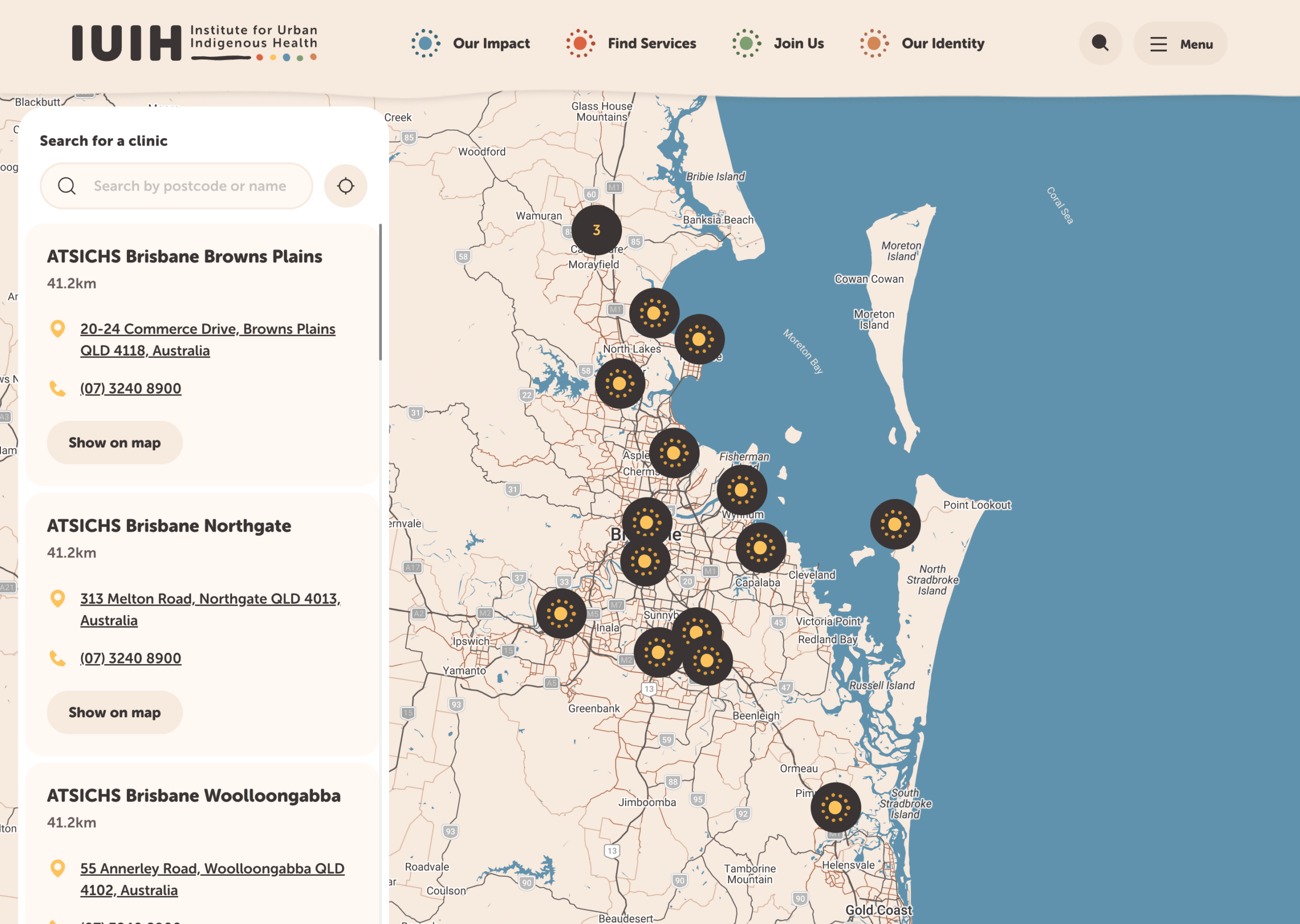Select ATSICHS Brisbane Browns Plains heading
Image resolution: width=1300 pixels, height=924 pixels.
click(184, 256)
